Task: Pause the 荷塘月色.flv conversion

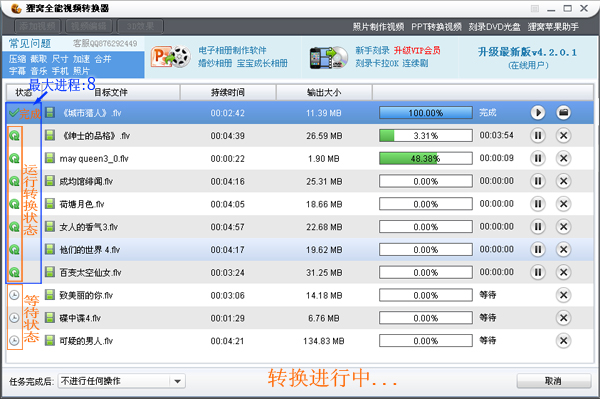Action: point(538,204)
